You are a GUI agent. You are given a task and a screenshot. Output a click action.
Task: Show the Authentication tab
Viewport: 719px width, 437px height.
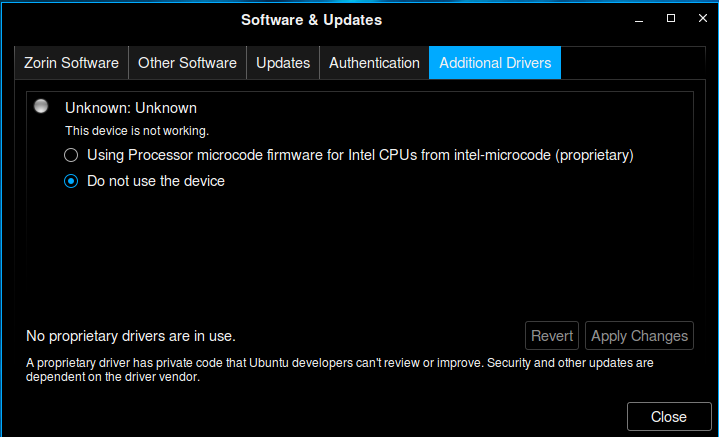click(374, 63)
